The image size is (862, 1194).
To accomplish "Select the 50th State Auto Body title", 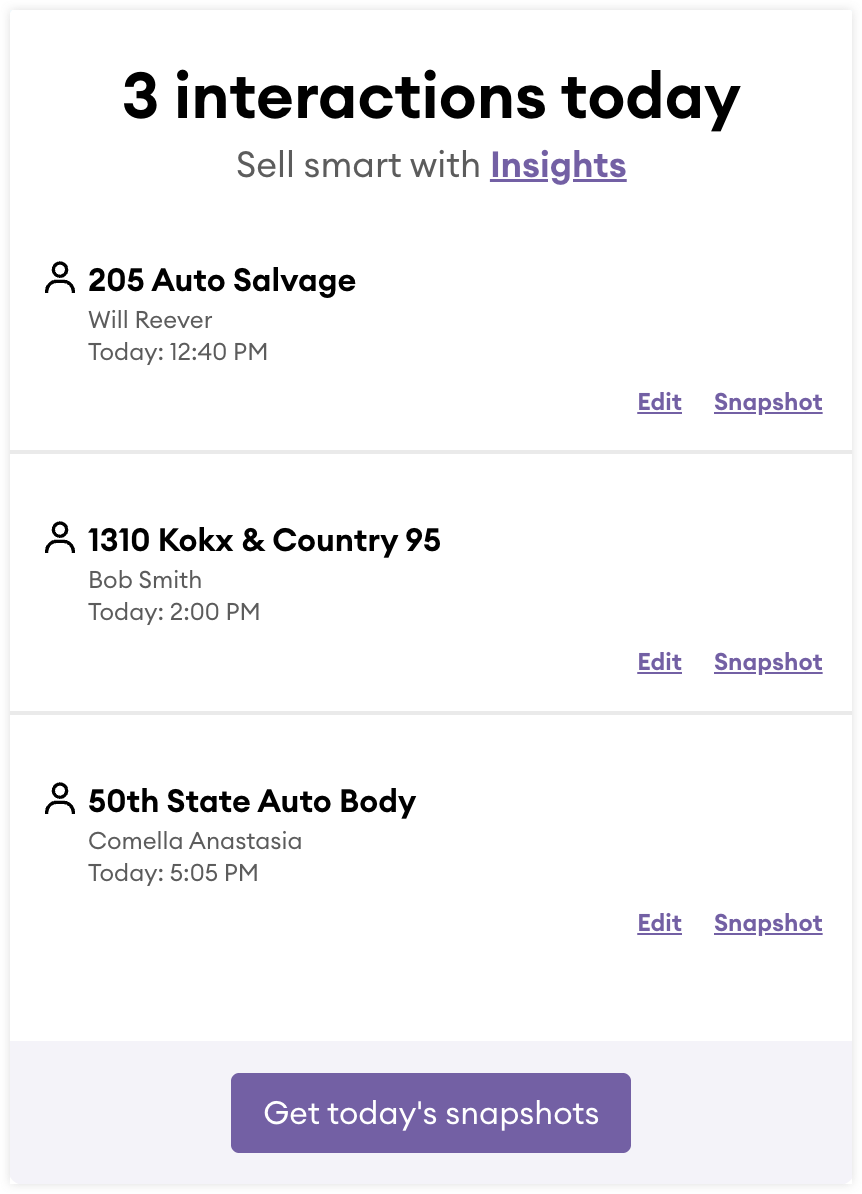I will tap(252, 801).
